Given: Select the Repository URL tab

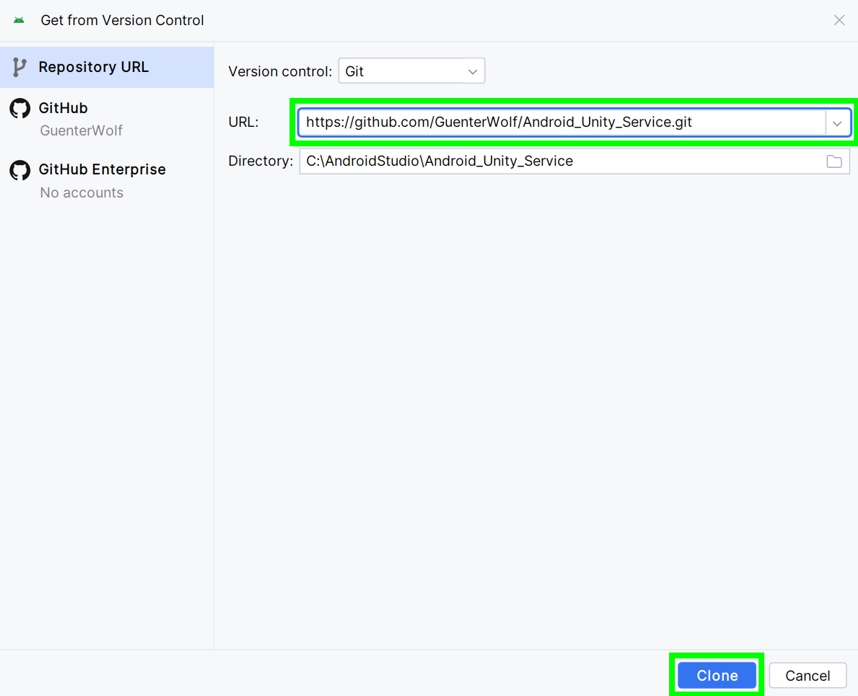Looking at the screenshot, I should pyautogui.click(x=93, y=67).
